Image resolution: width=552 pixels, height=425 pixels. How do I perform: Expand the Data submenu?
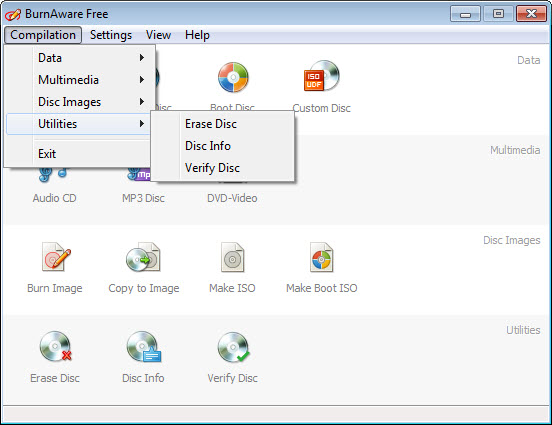[x=81, y=58]
